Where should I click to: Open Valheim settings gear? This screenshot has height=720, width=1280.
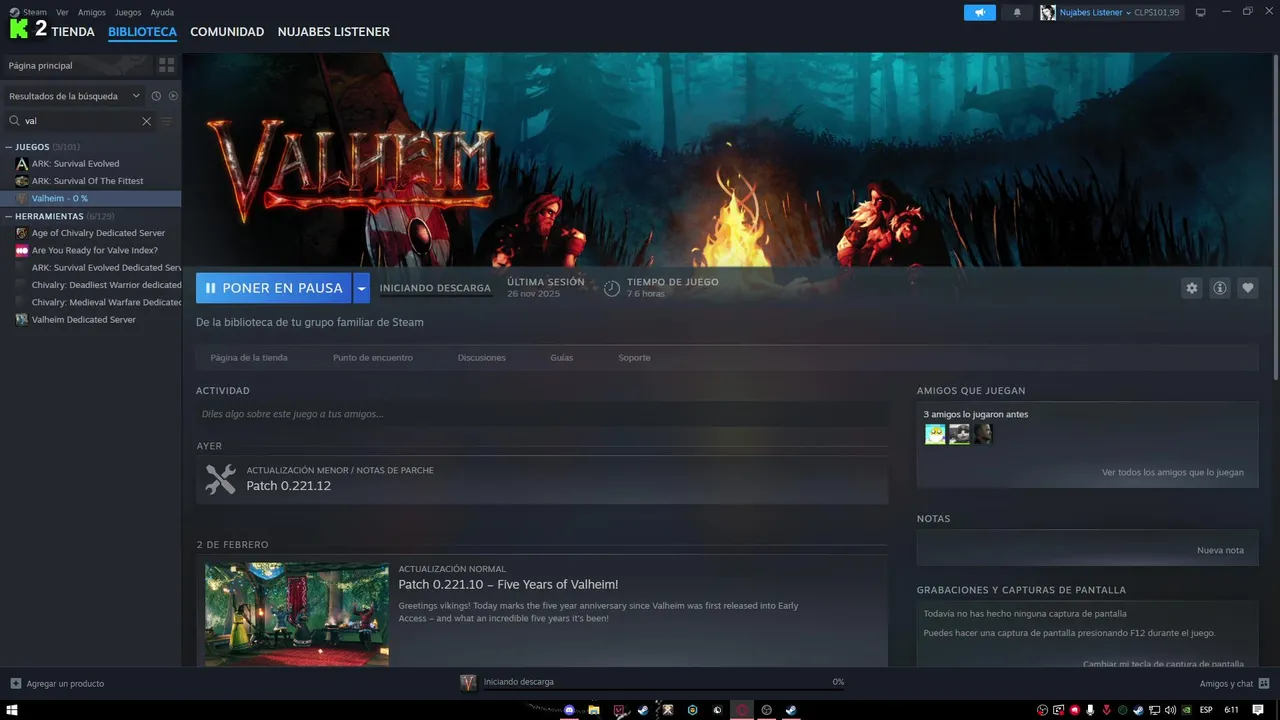pos(1191,288)
